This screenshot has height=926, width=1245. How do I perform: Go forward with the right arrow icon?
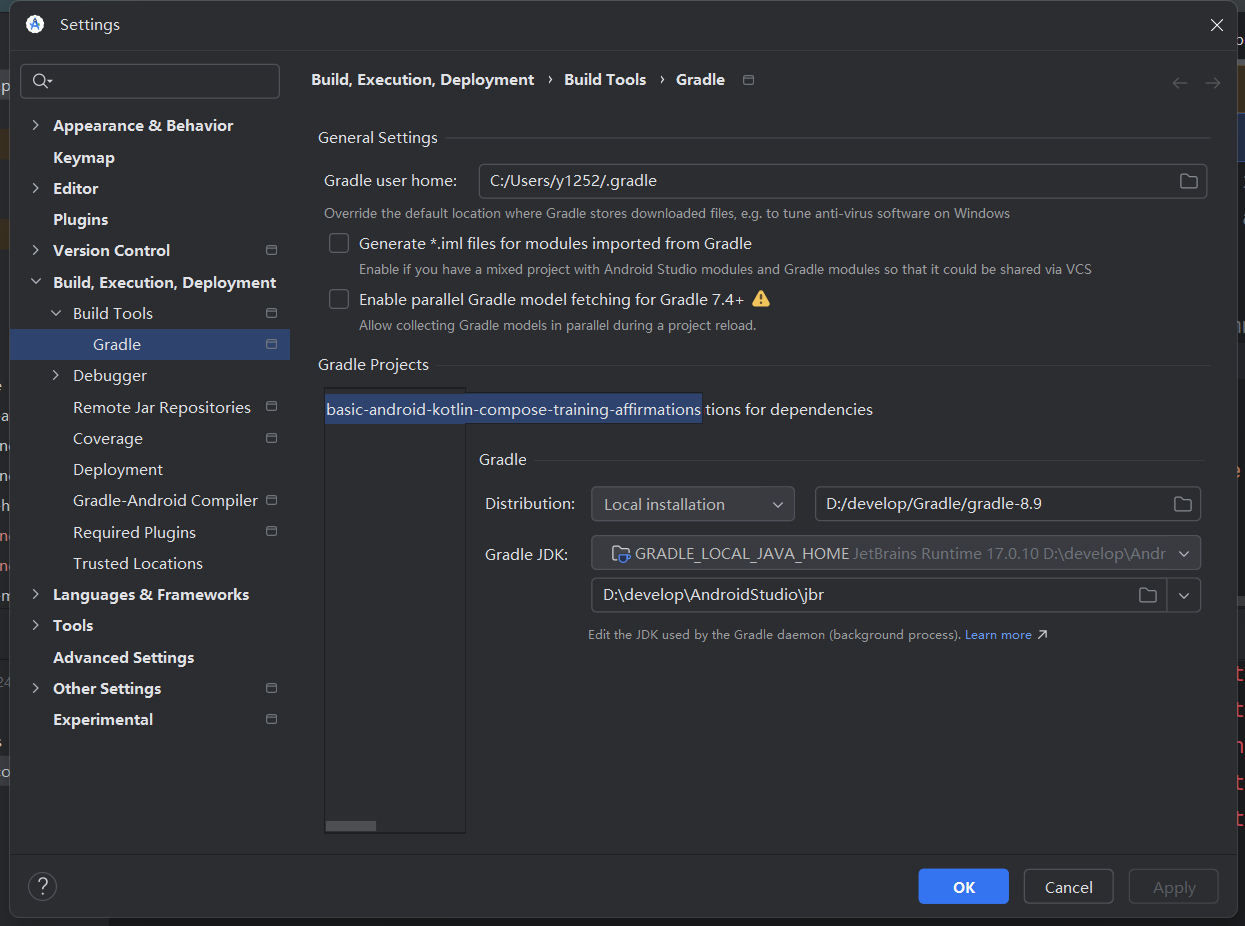coord(1212,83)
